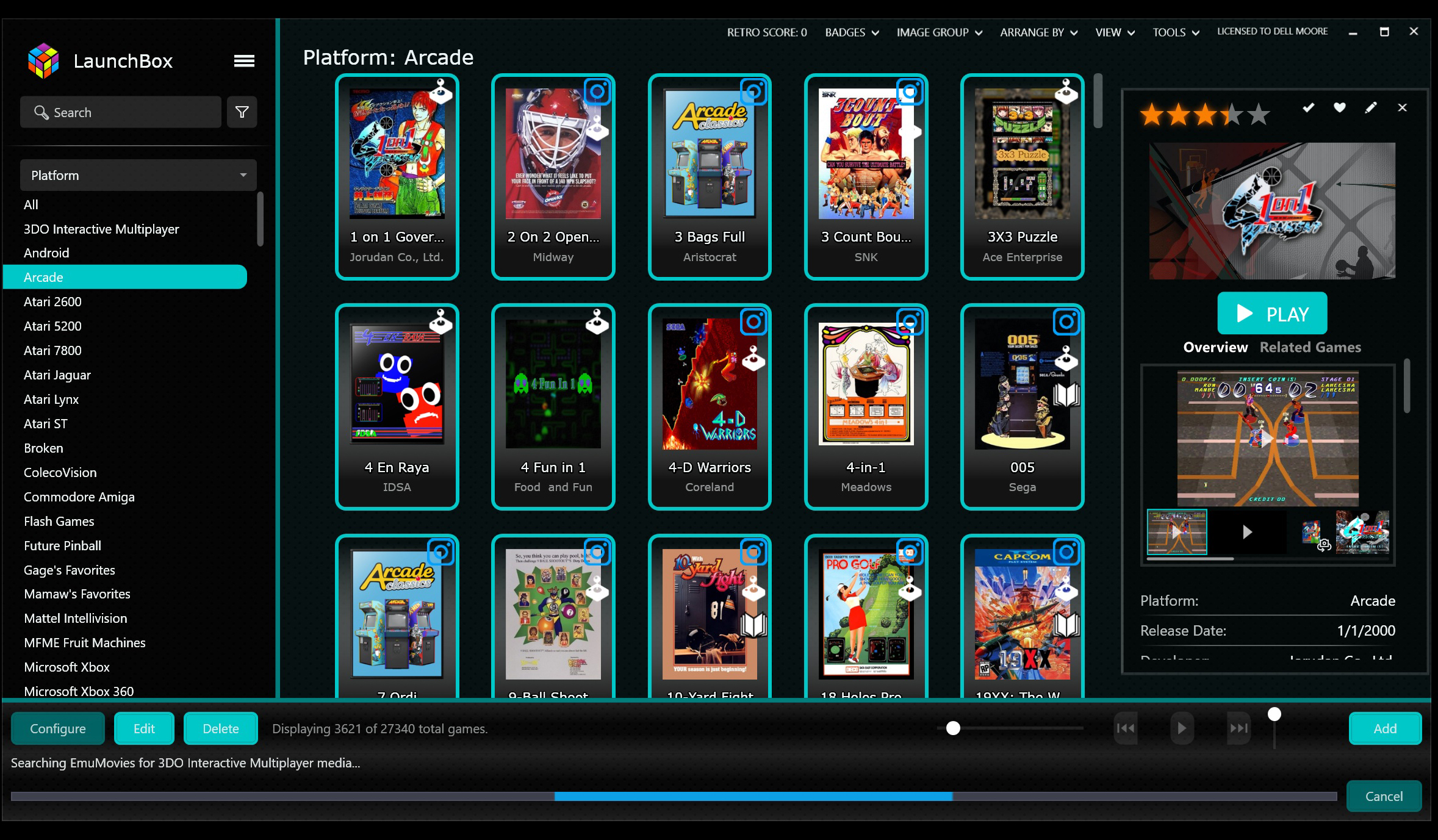This screenshot has height=840, width=1438.
Task: Click blue badge icon on 005 card
Action: tap(1066, 321)
